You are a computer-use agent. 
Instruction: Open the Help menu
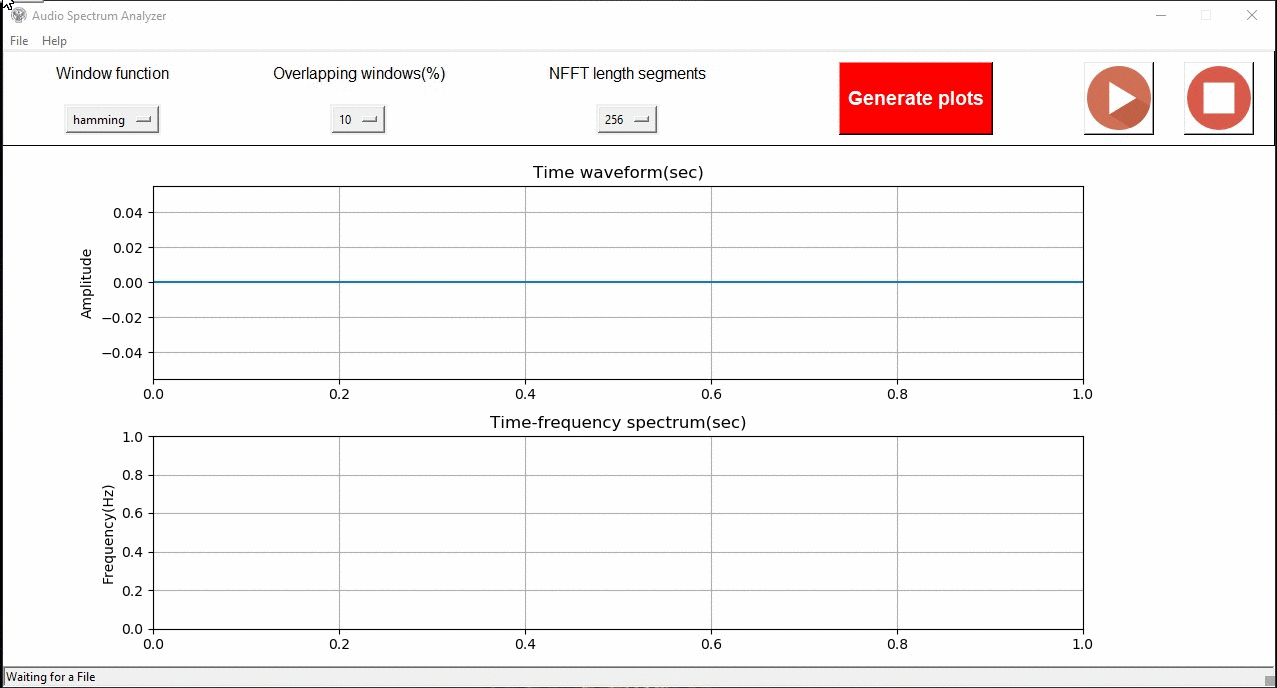[54, 41]
